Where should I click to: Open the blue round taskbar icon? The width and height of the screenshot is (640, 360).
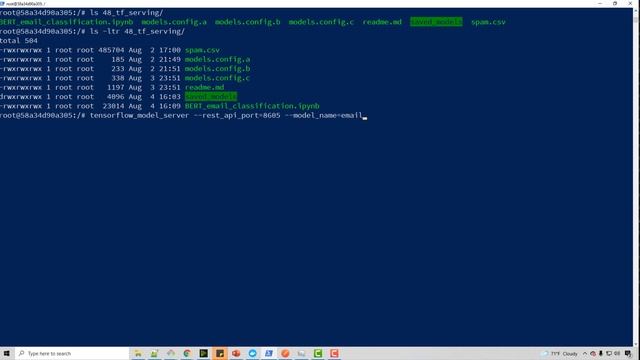coord(252,353)
